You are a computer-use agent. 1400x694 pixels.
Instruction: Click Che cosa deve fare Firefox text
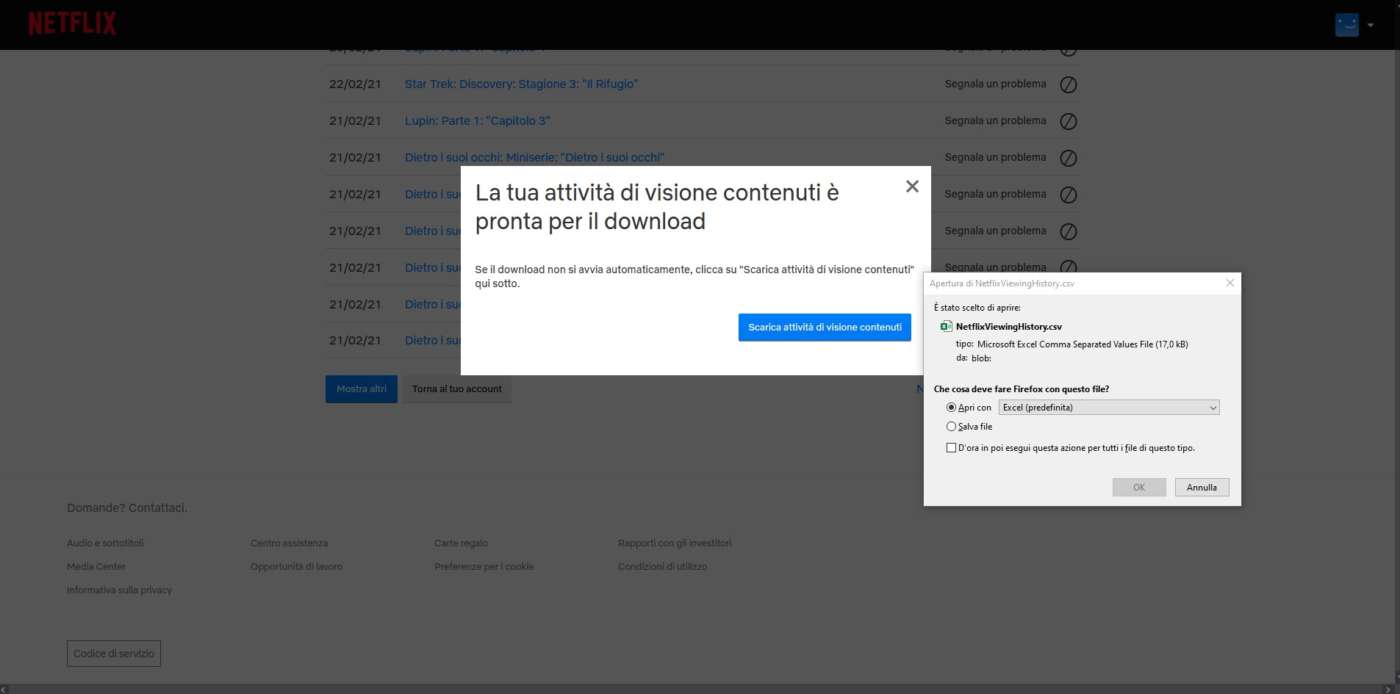point(1021,389)
